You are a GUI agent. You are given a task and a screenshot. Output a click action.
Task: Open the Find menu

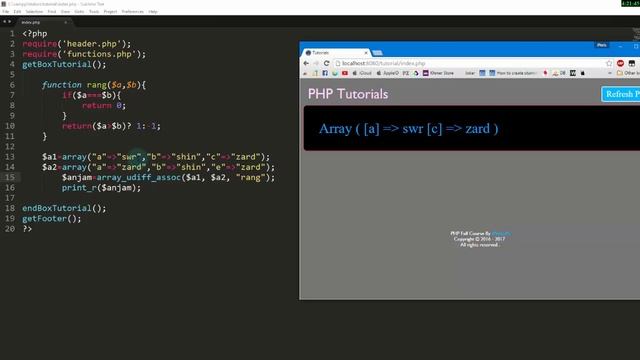[x=52, y=11]
